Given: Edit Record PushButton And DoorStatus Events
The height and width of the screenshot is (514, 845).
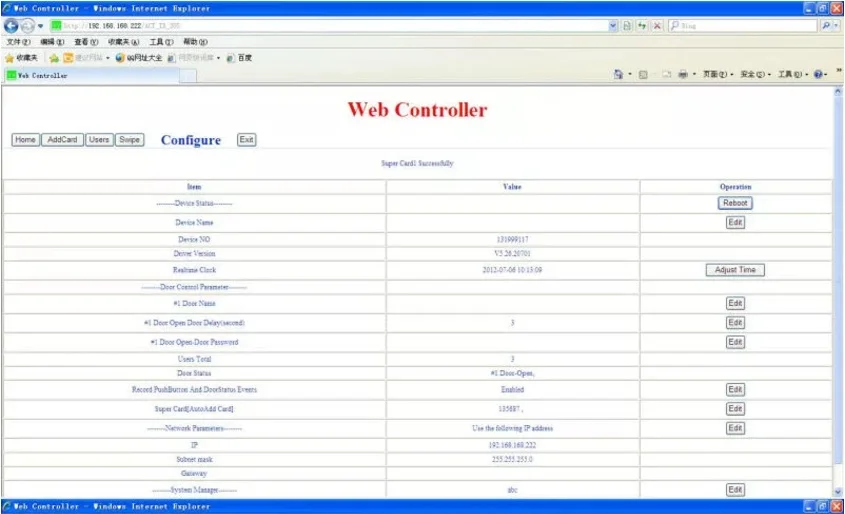Looking at the screenshot, I should click(x=735, y=390).
